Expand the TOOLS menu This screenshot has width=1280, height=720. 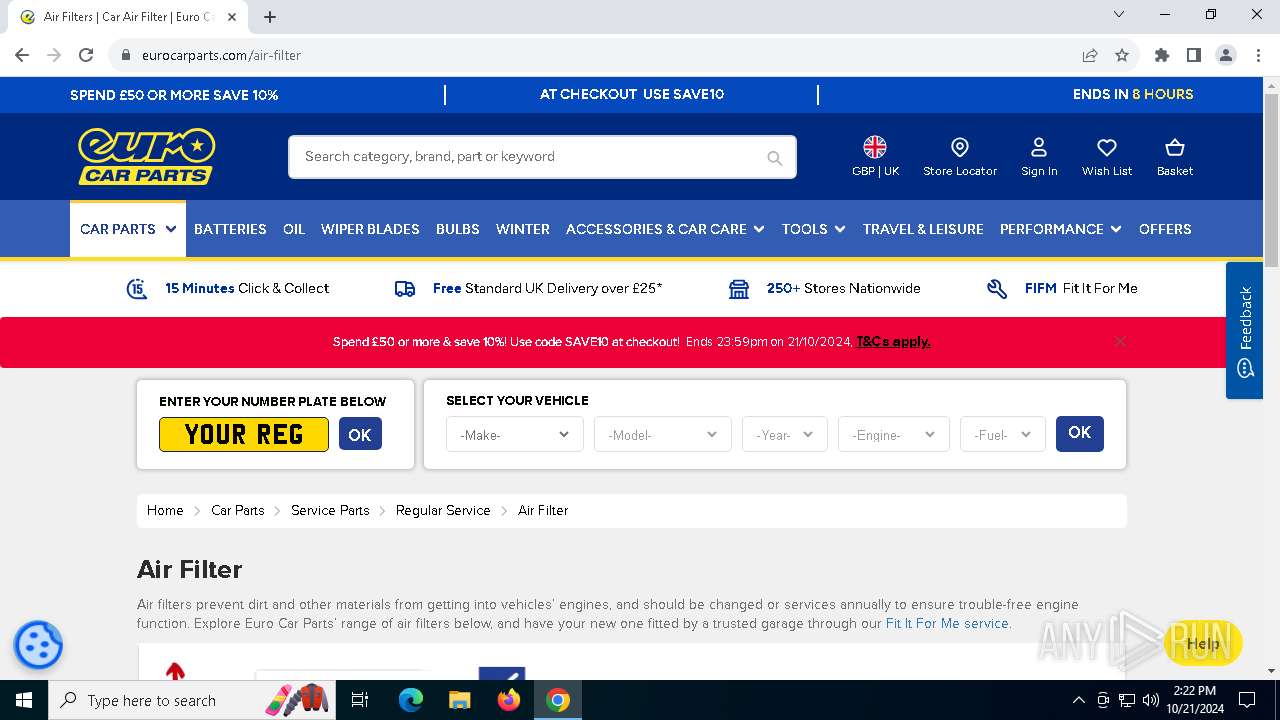click(x=814, y=229)
